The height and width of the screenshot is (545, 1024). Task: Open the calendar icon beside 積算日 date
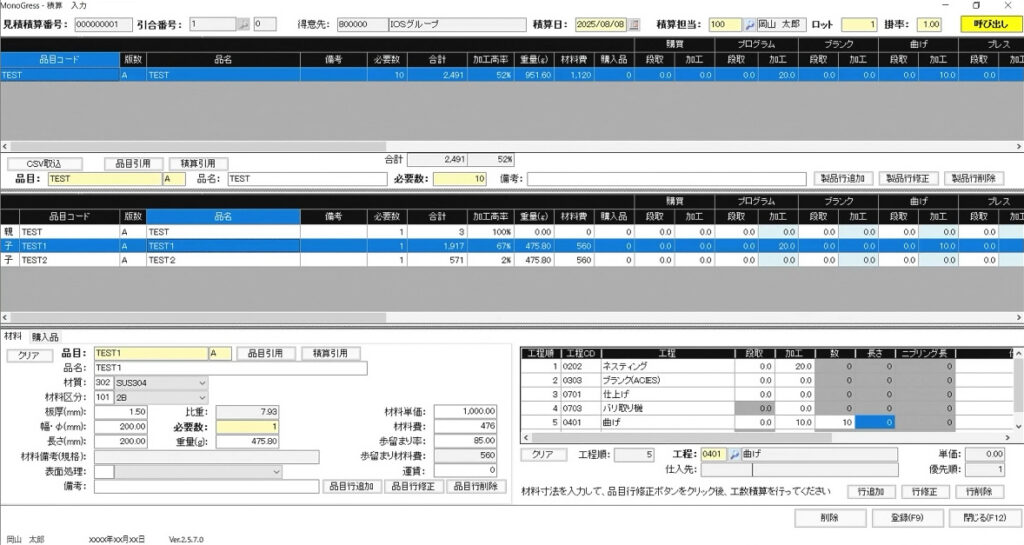click(634, 24)
